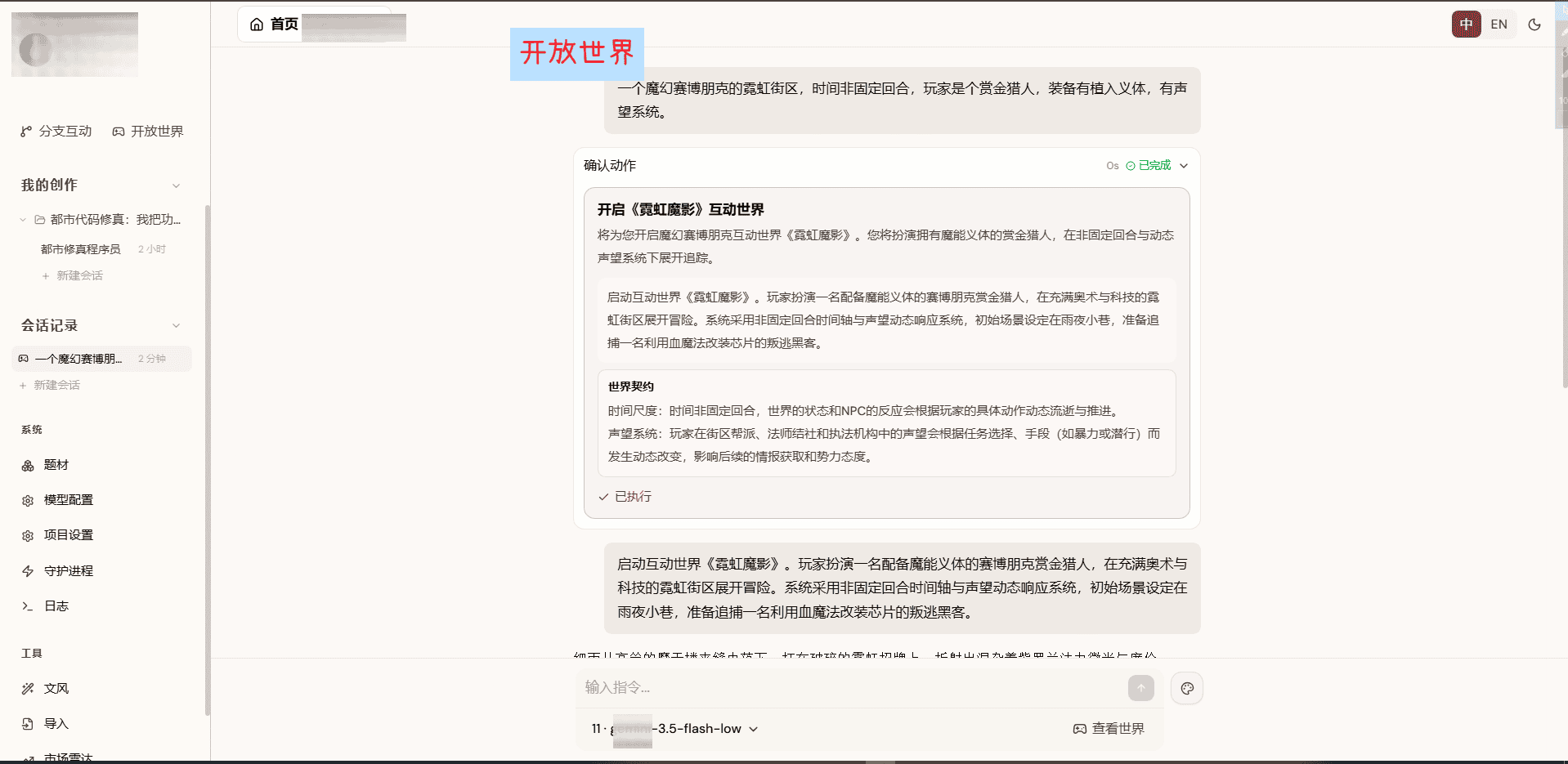This screenshot has width=1568, height=764.
Task: Click the 题材 cubes icon
Action: (x=28, y=466)
